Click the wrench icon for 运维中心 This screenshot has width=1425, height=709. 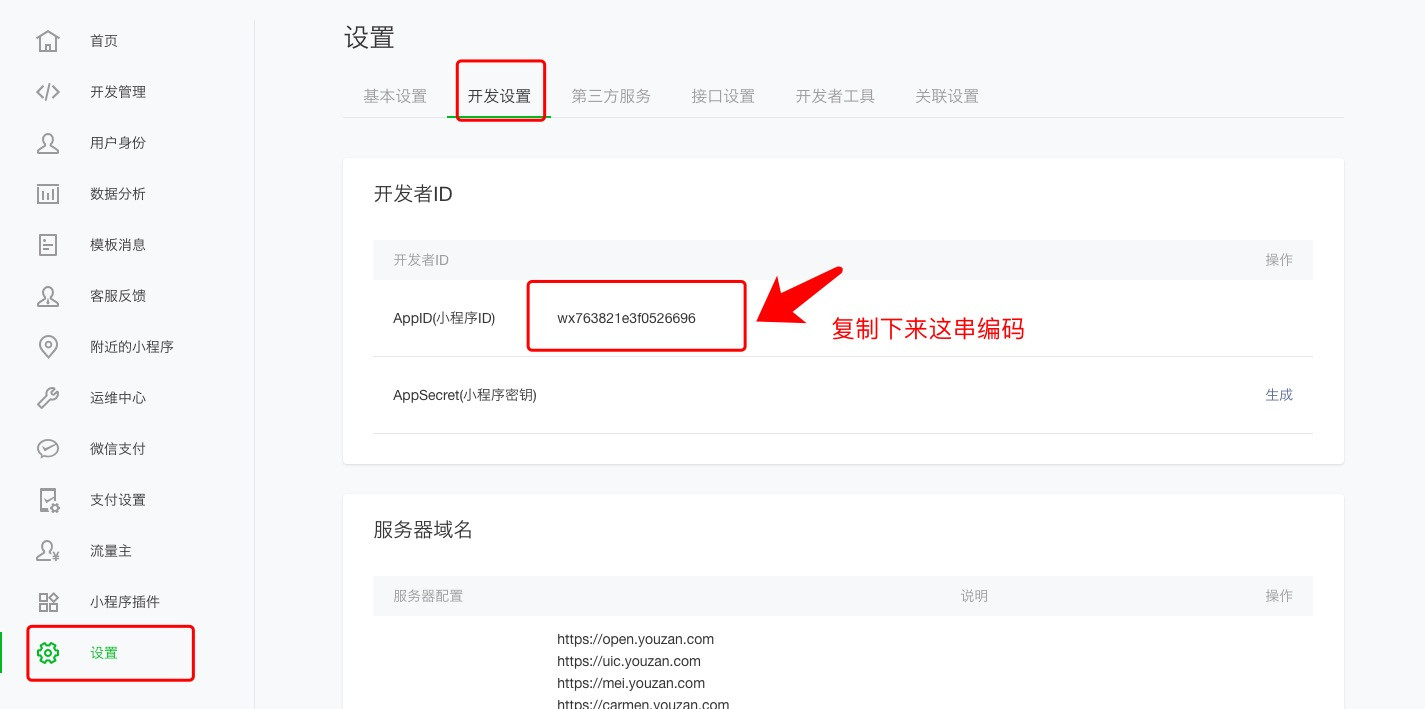point(48,398)
